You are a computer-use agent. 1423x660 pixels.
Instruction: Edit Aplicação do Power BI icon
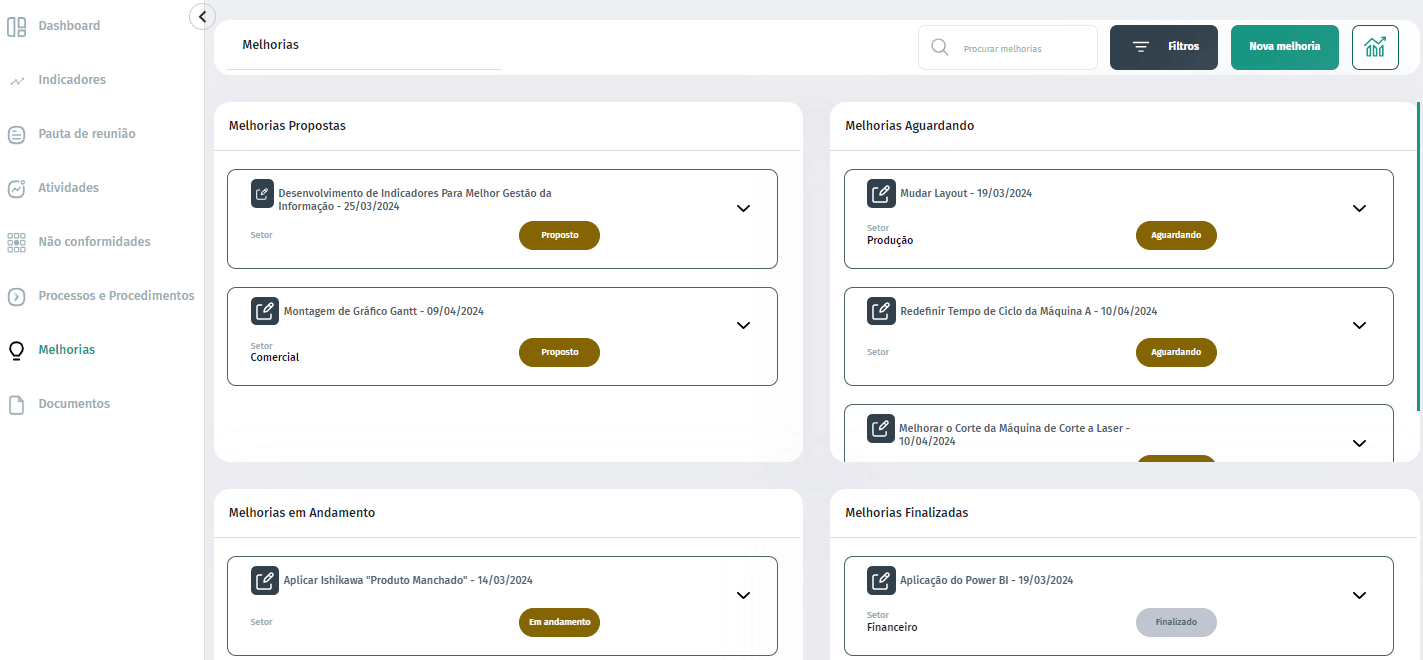point(881,580)
